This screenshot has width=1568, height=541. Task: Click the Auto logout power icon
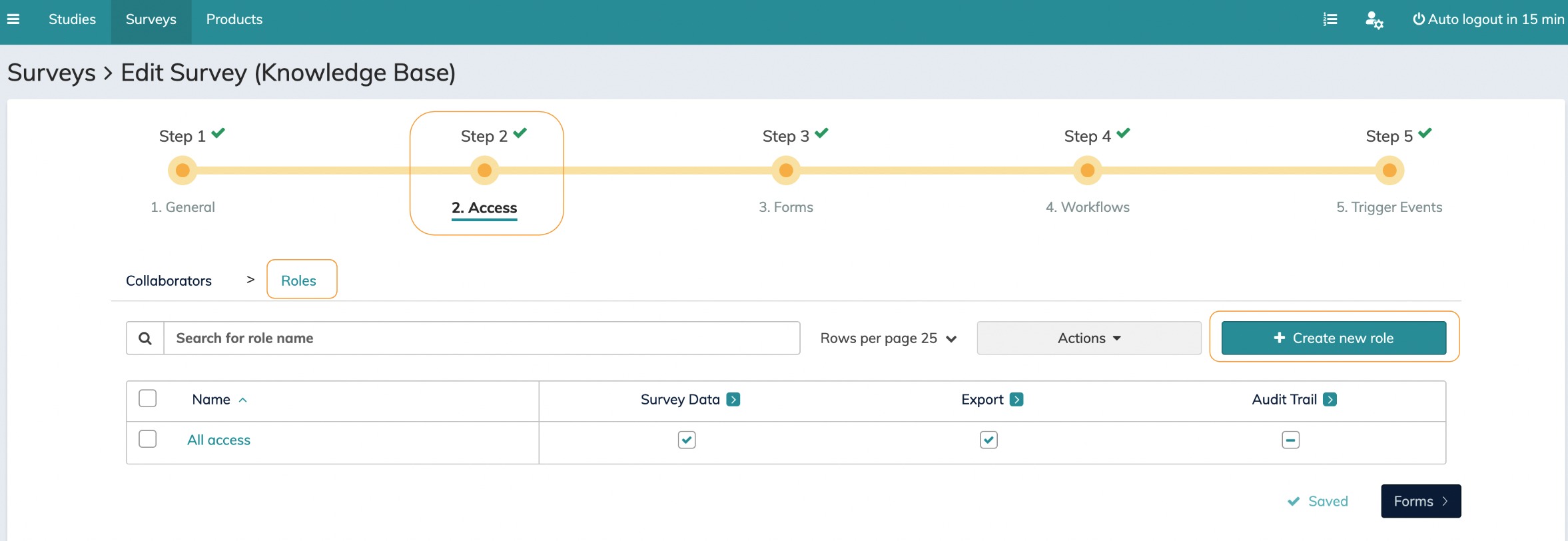(1419, 19)
